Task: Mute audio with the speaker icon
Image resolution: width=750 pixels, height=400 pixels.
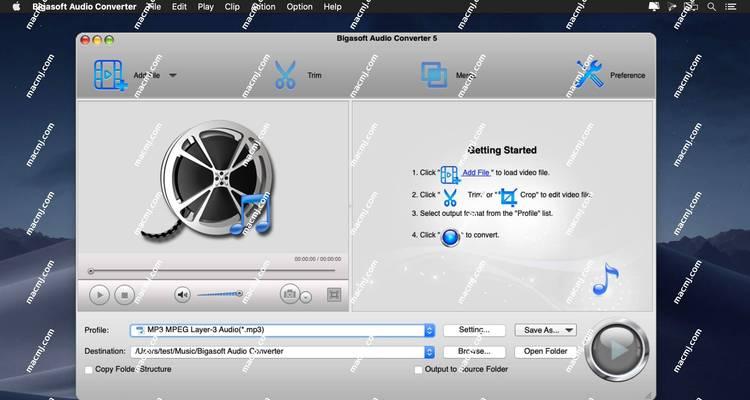Action: 182,295
